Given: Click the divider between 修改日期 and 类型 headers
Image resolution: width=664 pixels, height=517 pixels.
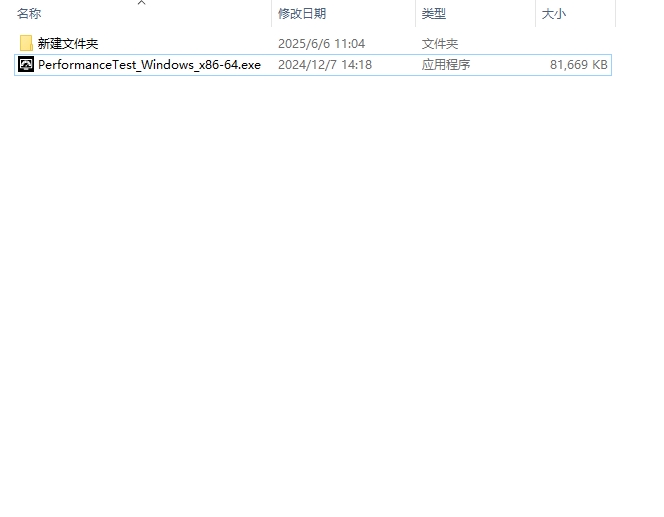Looking at the screenshot, I should (415, 14).
